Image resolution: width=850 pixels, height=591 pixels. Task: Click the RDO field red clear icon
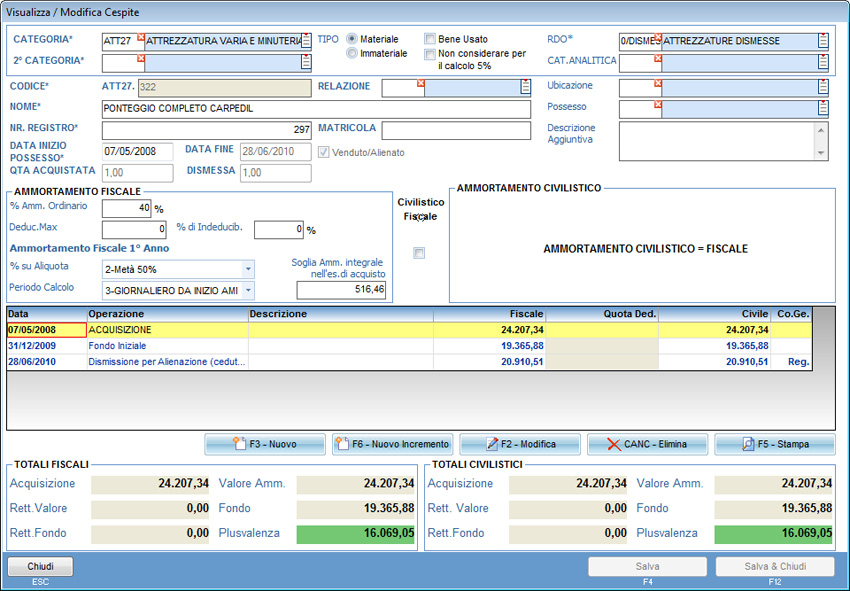coord(657,37)
